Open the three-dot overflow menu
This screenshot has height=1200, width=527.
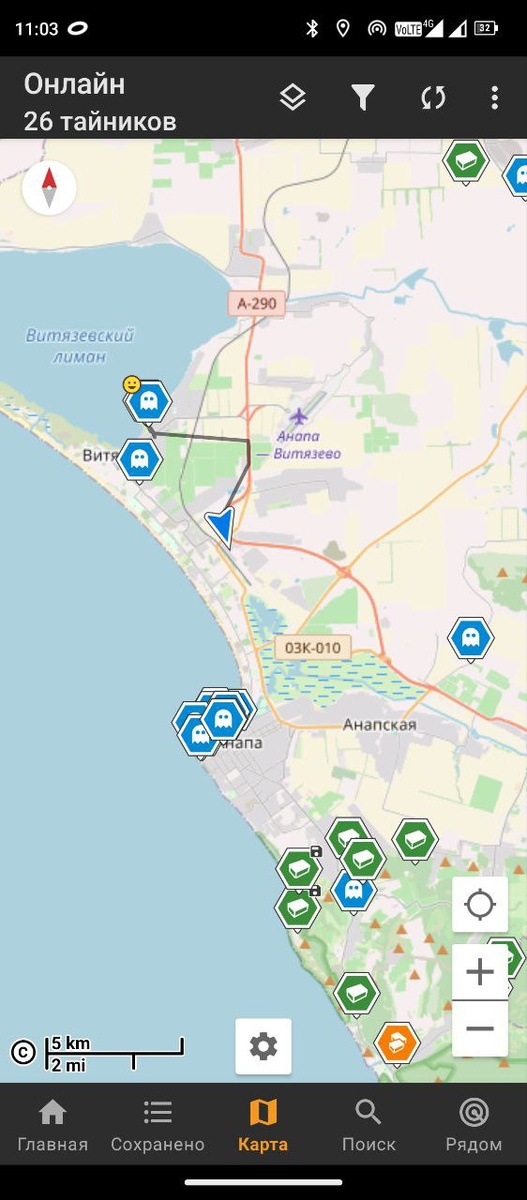coord(494,97)
